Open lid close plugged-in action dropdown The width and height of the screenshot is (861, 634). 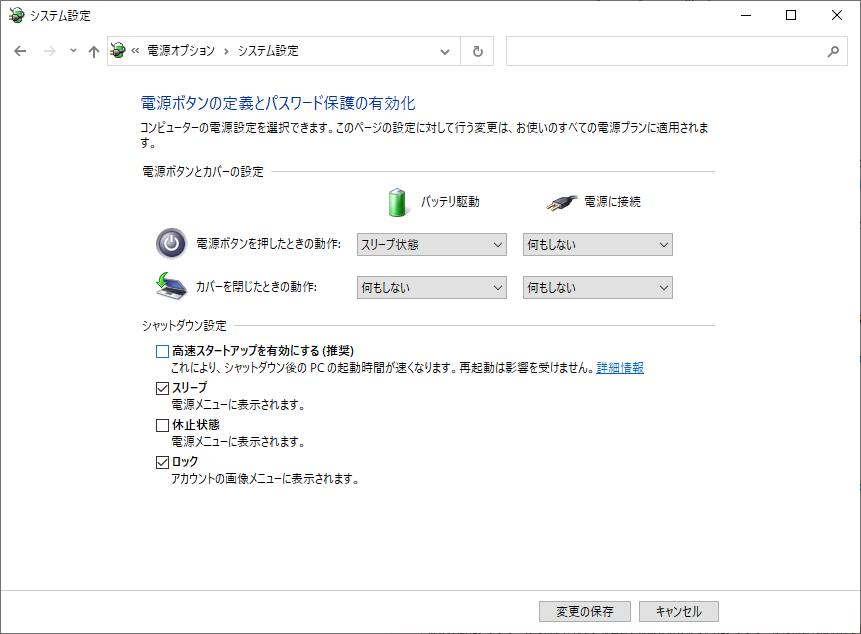pos(597,288)
